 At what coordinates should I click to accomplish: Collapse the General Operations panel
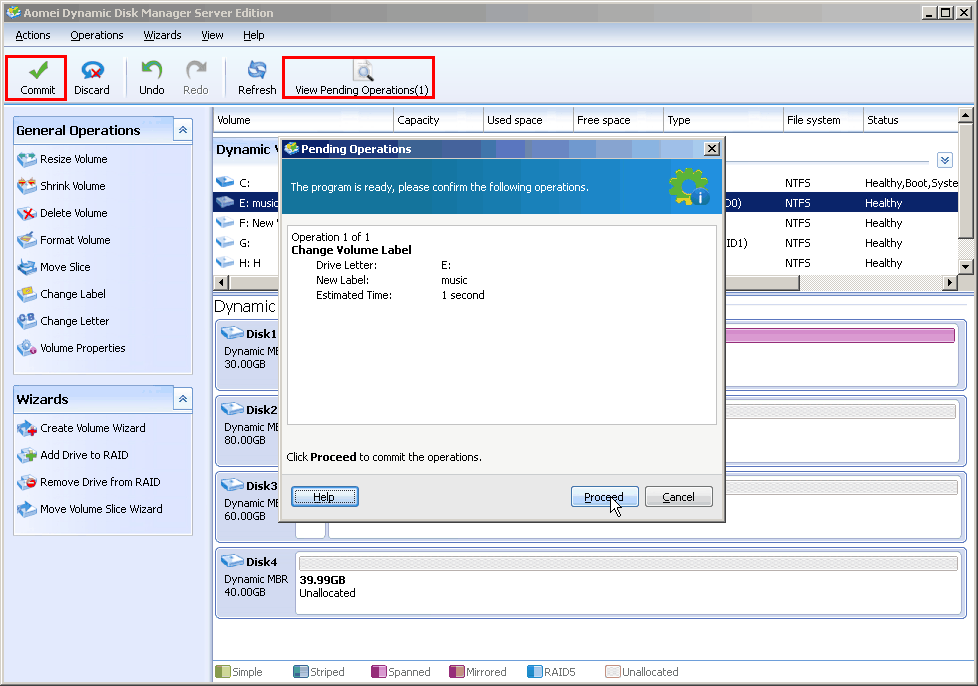click(183, 130)
